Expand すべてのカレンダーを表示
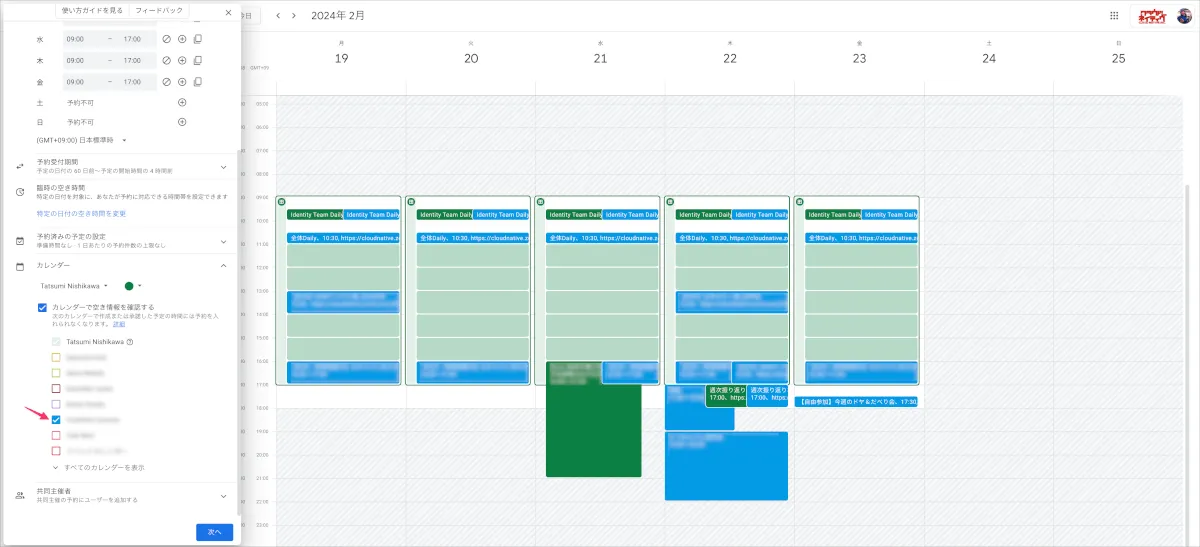Screen dimensions: 1200x547 (98, 467)
